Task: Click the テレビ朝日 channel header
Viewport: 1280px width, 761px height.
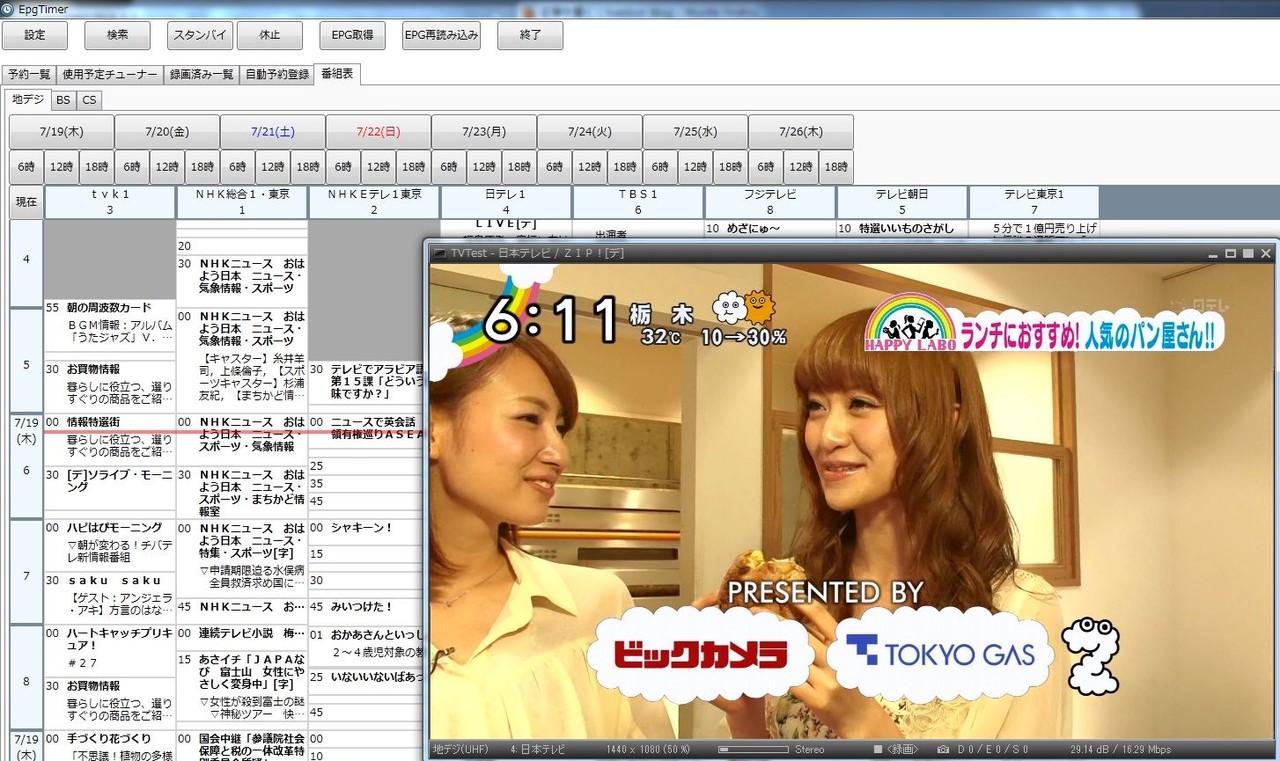Action: tap(902, 202)
